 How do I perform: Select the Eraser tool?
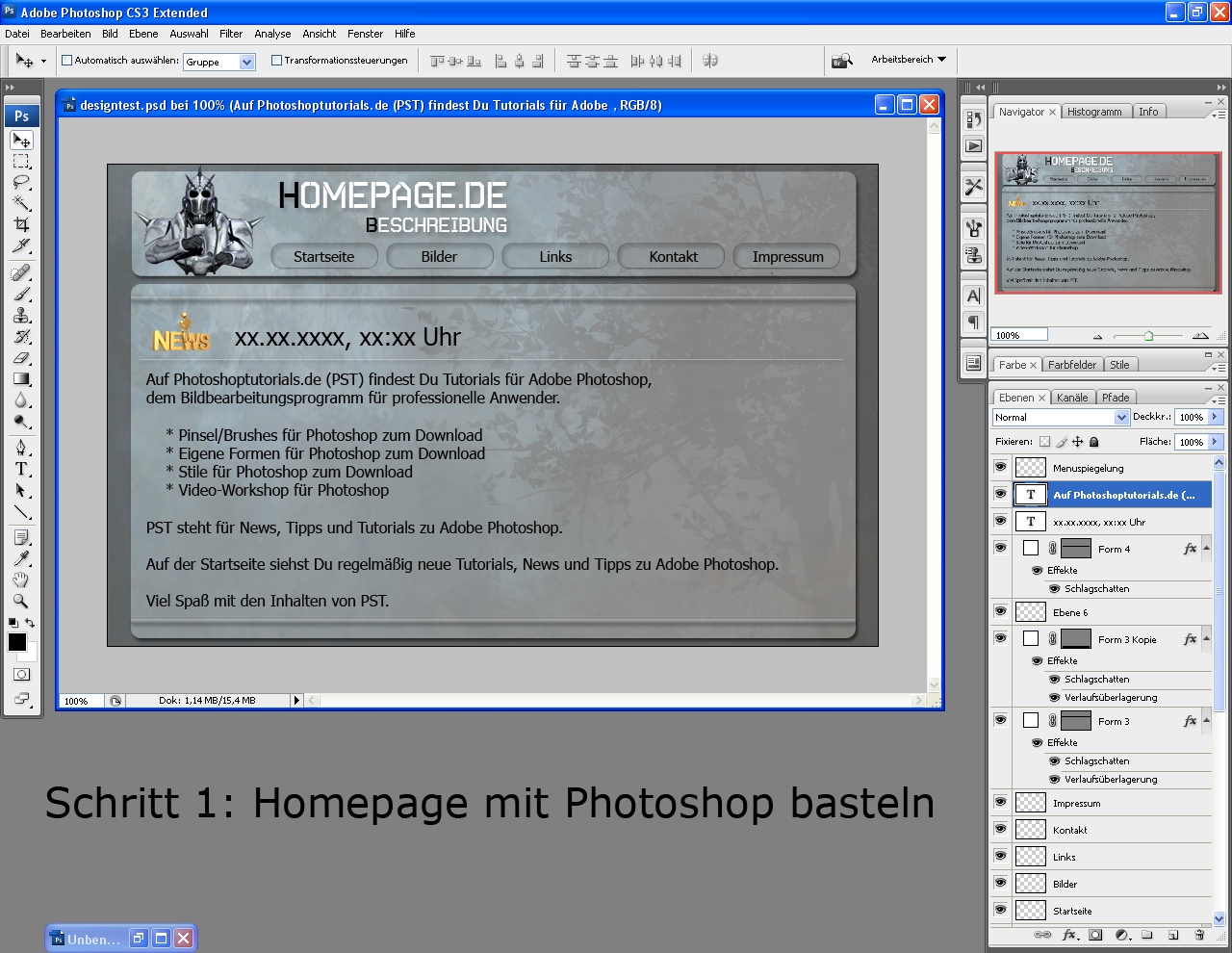(21, 357)
